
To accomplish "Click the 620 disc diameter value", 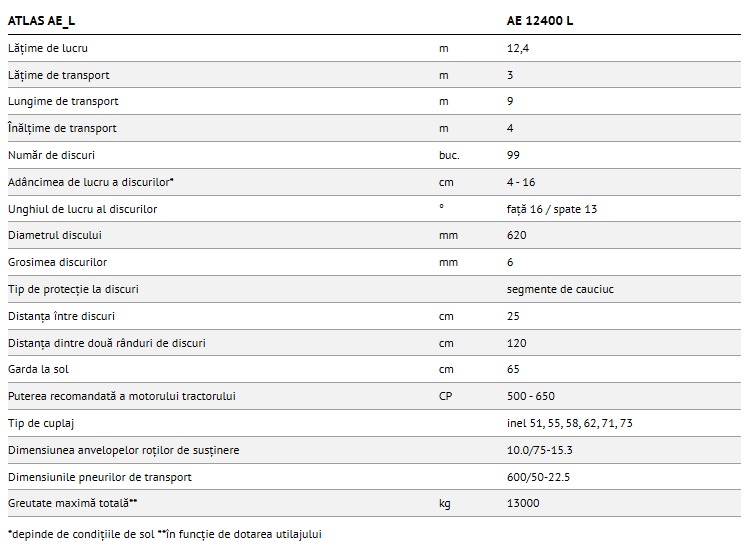I will click(517, 235).
